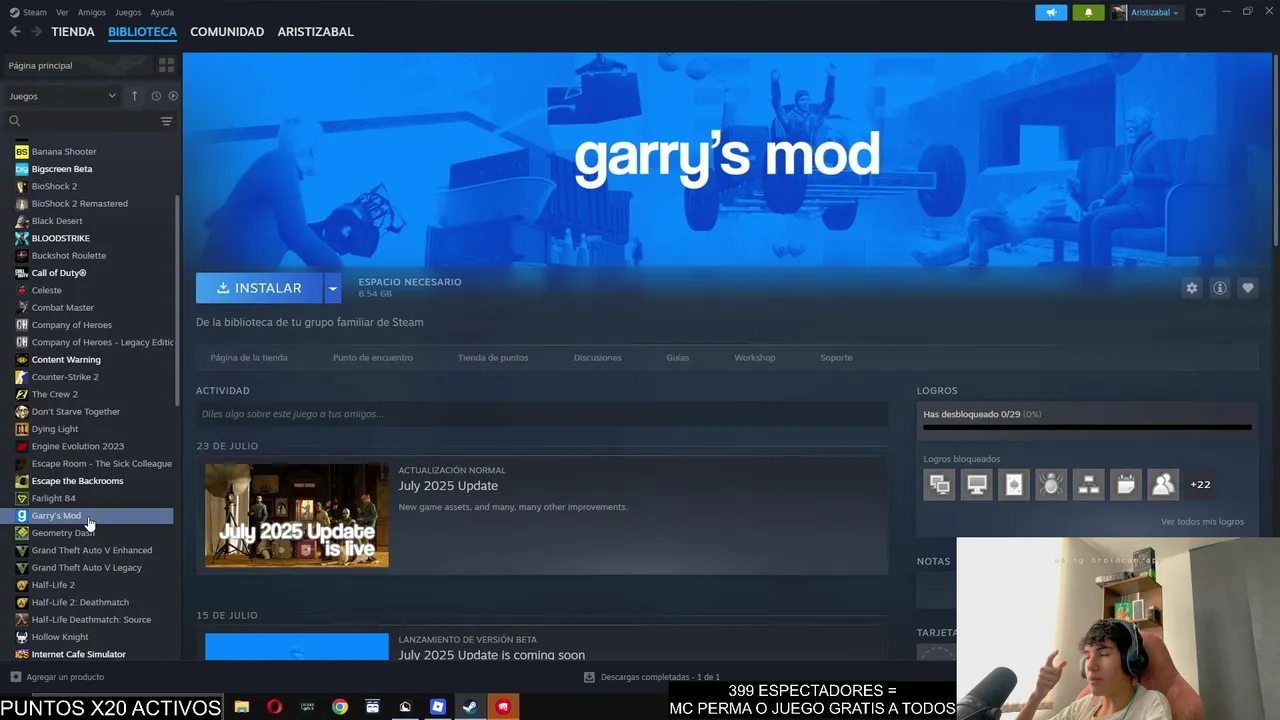
Task: Click the Steam taskbar icon
Action: (x=469, y=707)
